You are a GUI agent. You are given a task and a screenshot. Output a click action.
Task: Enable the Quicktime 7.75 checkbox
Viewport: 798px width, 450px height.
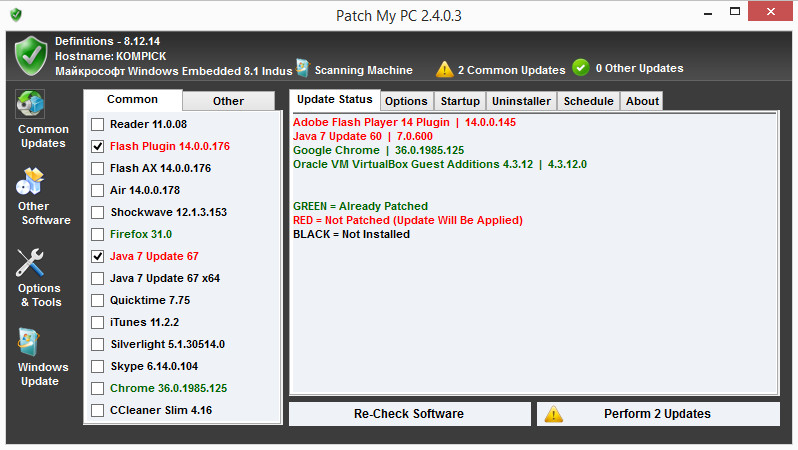[x=97, y=300]
